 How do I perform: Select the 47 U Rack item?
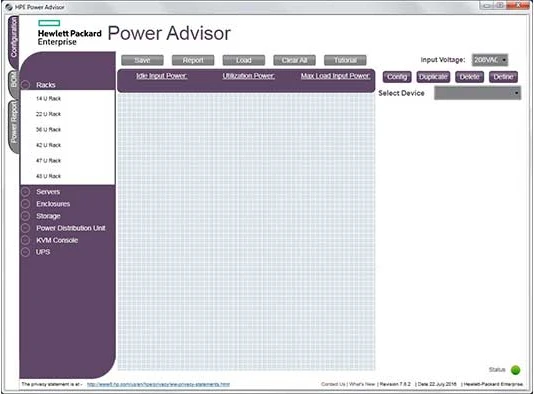pyautogui.click(x=48, y=160)
